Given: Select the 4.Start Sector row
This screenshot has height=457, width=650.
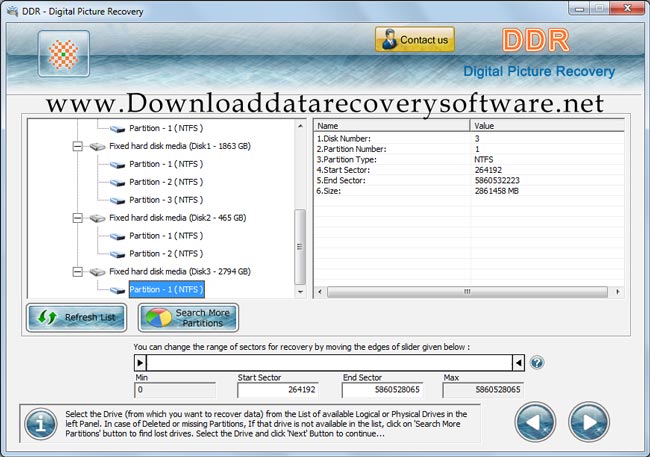Looking at the screenshot, I should (469, 170).
